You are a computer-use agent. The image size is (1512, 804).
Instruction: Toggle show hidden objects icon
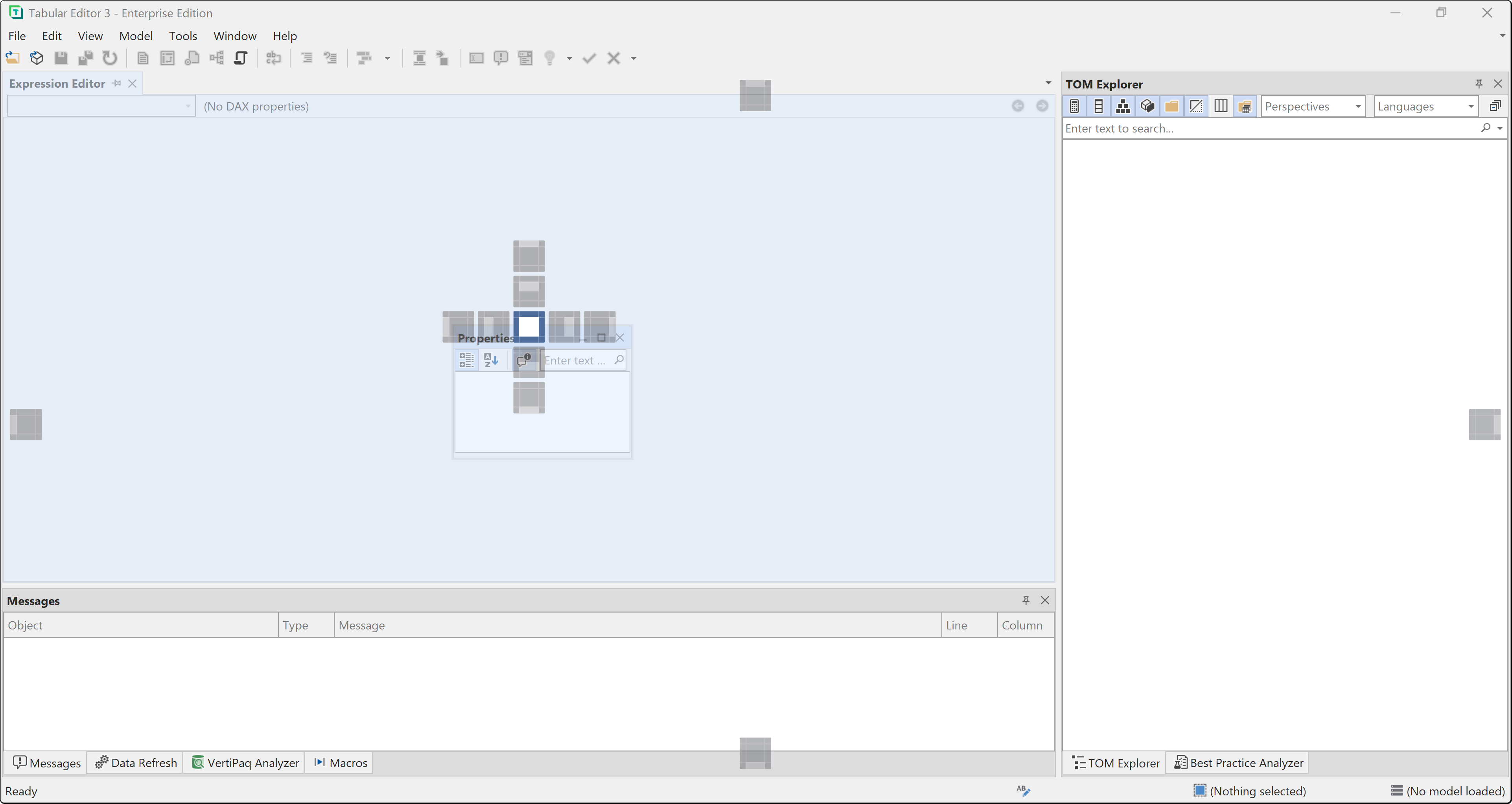1196,106
